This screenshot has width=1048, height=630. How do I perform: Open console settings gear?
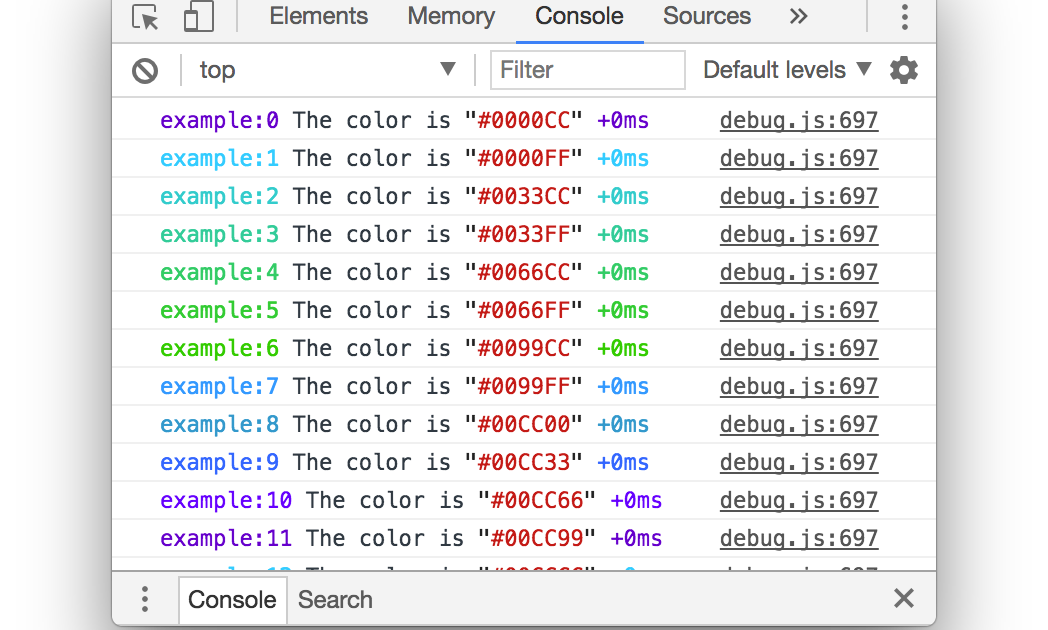(903, 70)
